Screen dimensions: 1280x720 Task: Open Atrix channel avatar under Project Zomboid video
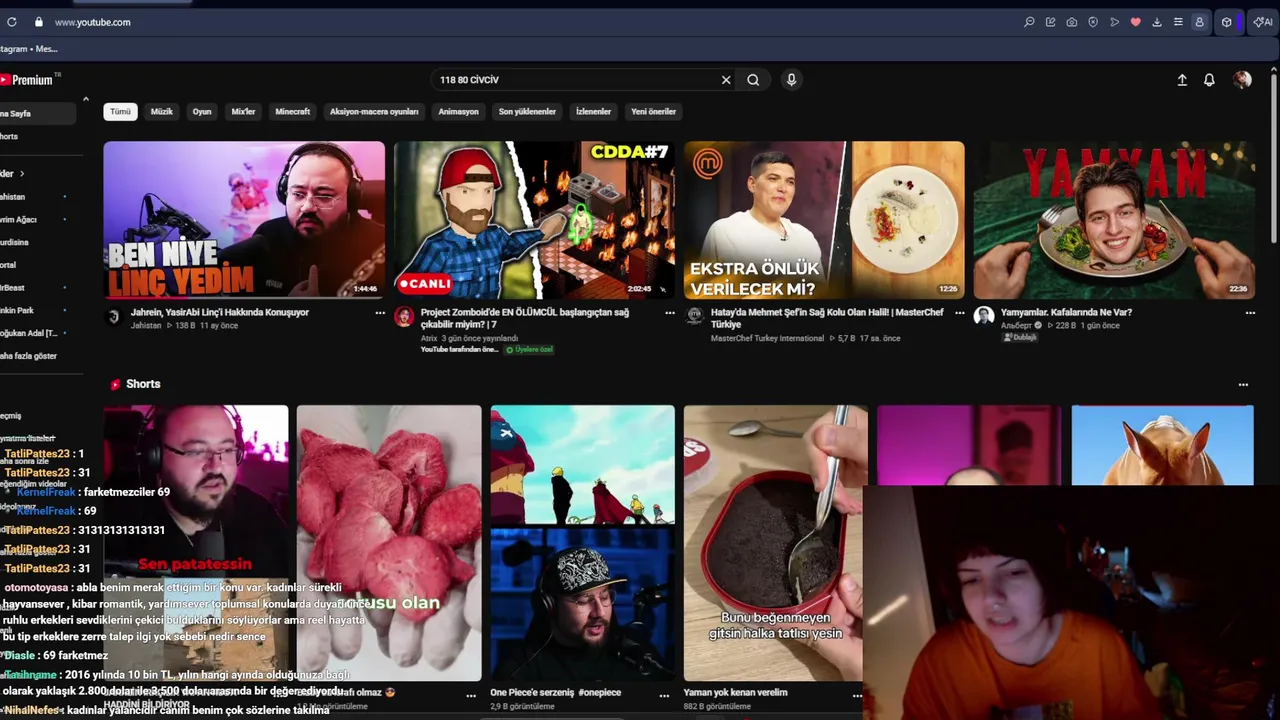pyautogui.click(x=404, y=317)
